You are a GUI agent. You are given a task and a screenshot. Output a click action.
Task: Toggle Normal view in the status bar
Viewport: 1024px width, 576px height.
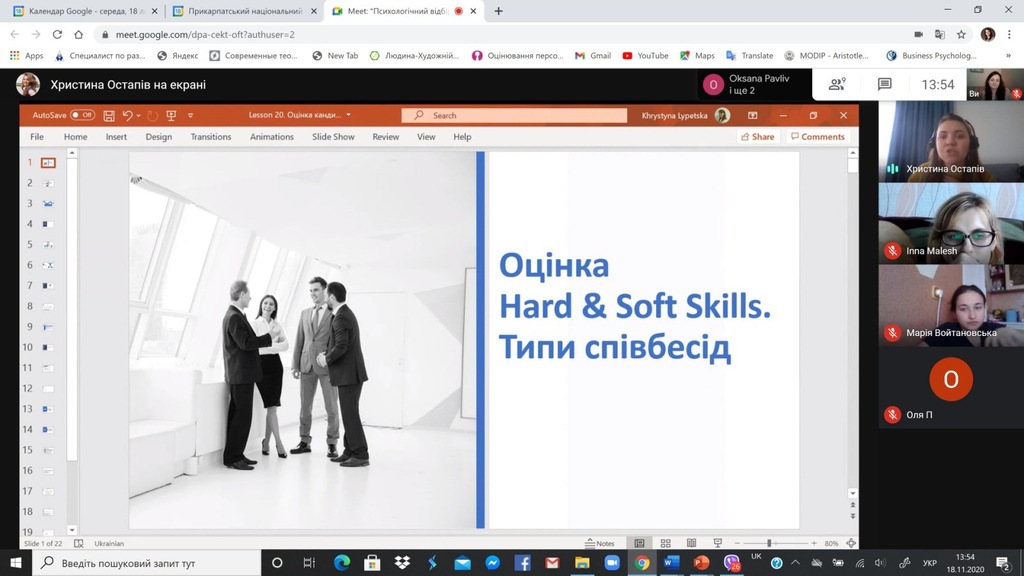pos(640,543)
